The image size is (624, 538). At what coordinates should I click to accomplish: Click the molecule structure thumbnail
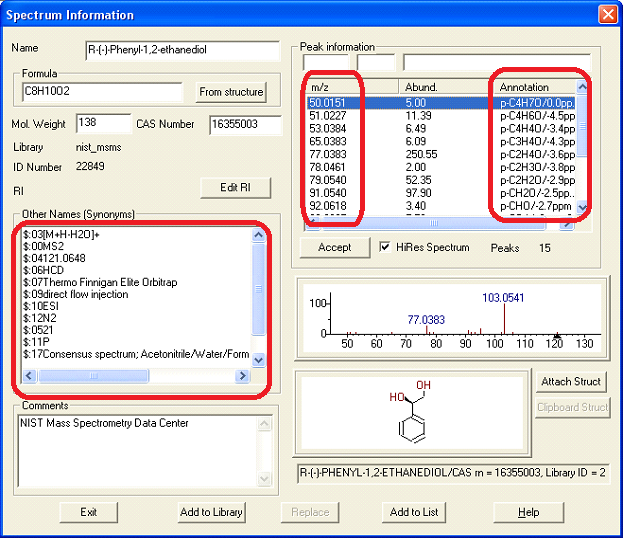(412, 412)
